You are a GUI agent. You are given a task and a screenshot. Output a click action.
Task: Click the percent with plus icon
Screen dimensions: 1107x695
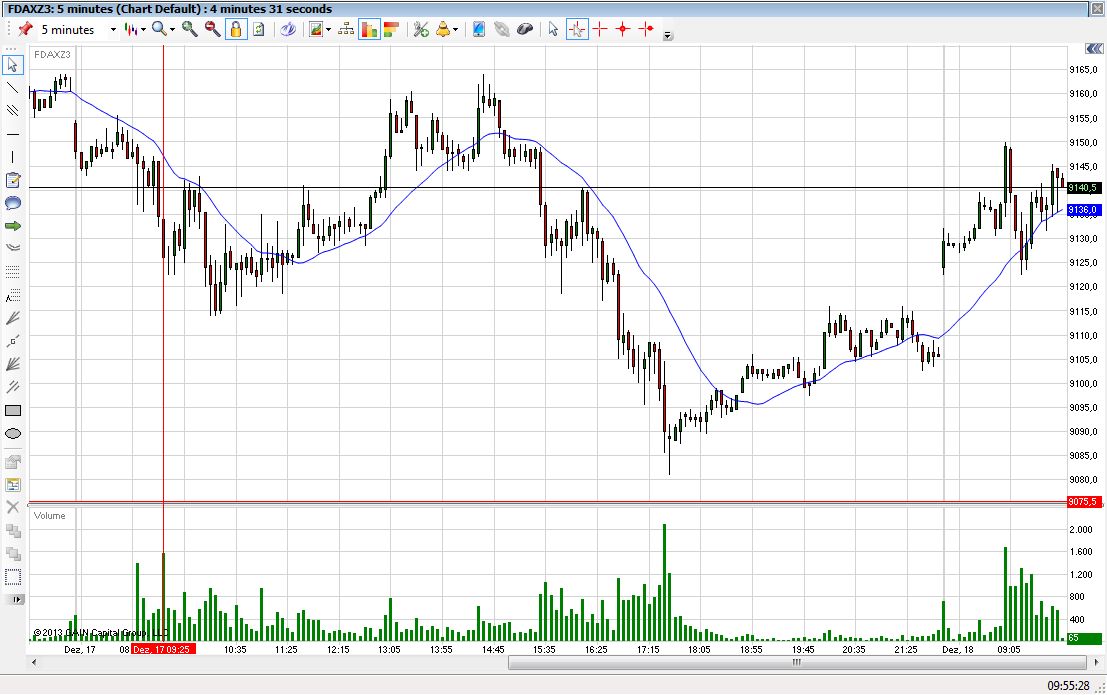(421, 29)
